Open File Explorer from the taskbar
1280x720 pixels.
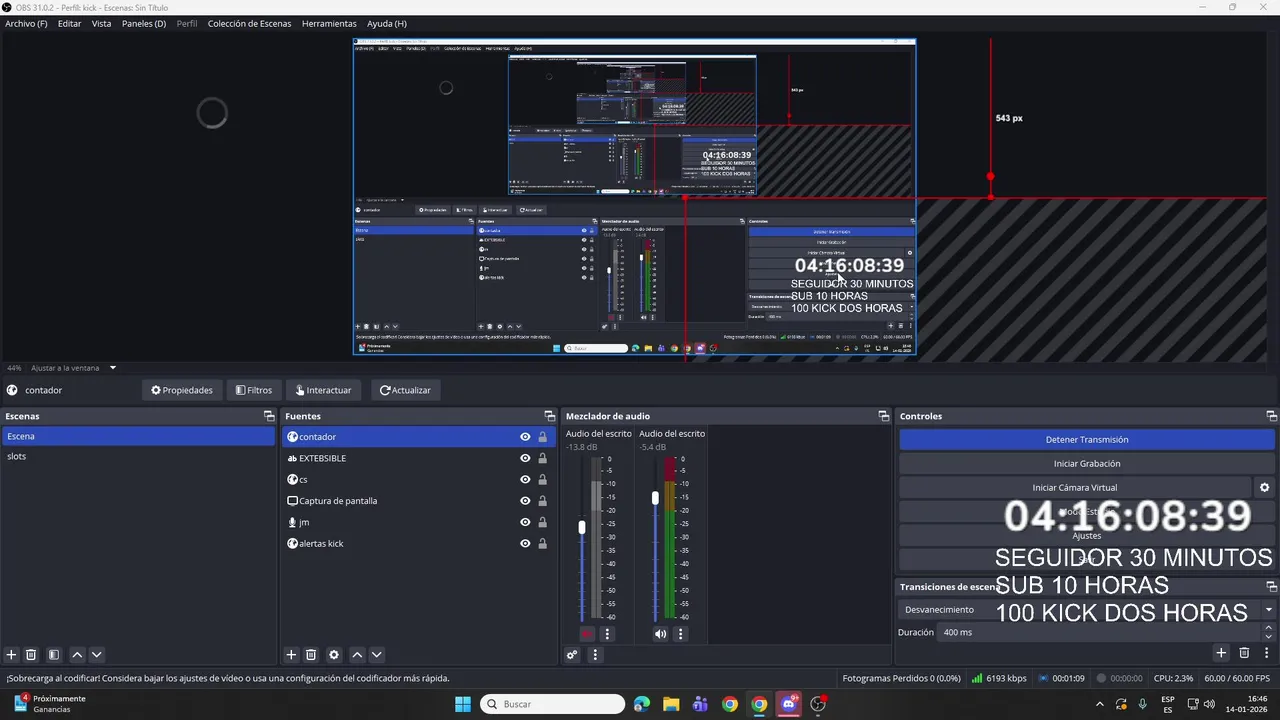(x=671, y=704)
